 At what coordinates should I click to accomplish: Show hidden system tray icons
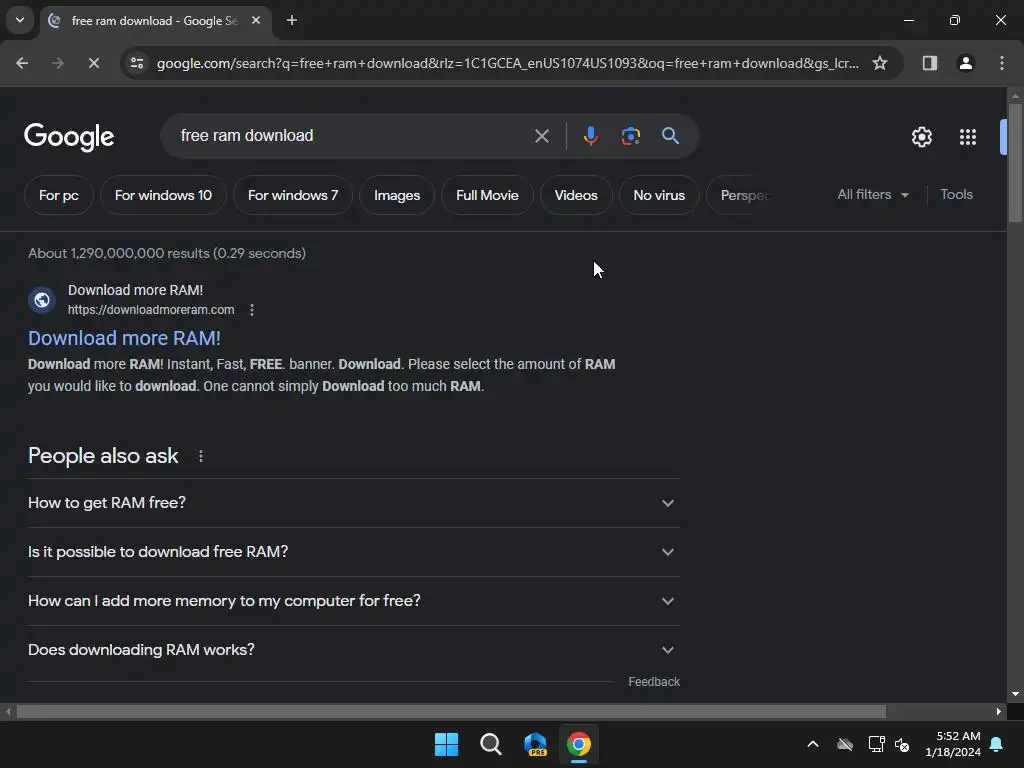pyautogui.click(x=812, y=744)
